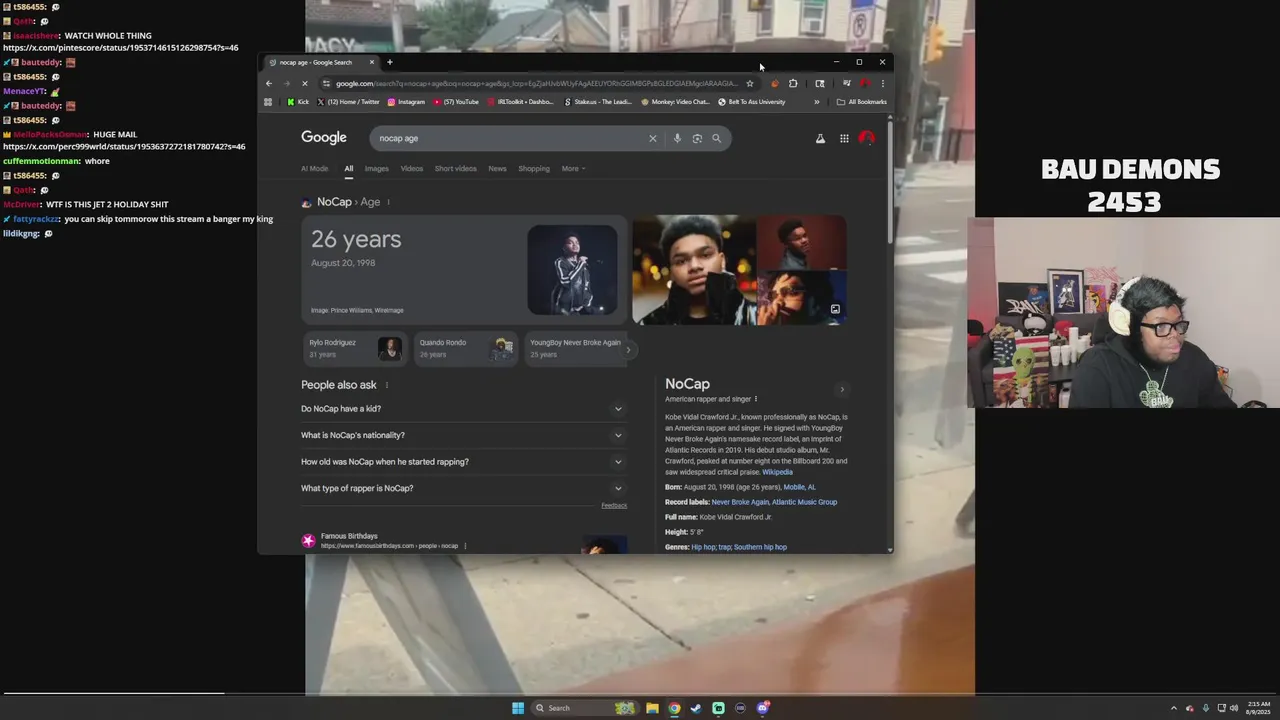
Task: Open the Kick bookmark
Action: pyautogui.click(x=298, y=102)
